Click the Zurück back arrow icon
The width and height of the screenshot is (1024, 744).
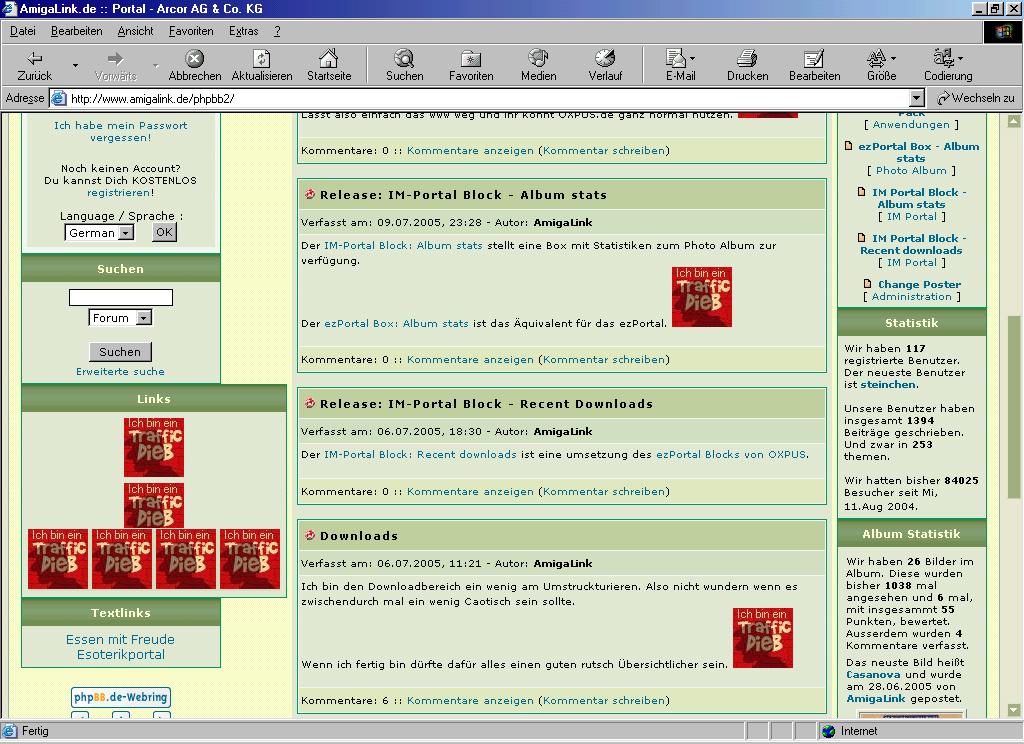pyautogui.click(x=34, y=59)
